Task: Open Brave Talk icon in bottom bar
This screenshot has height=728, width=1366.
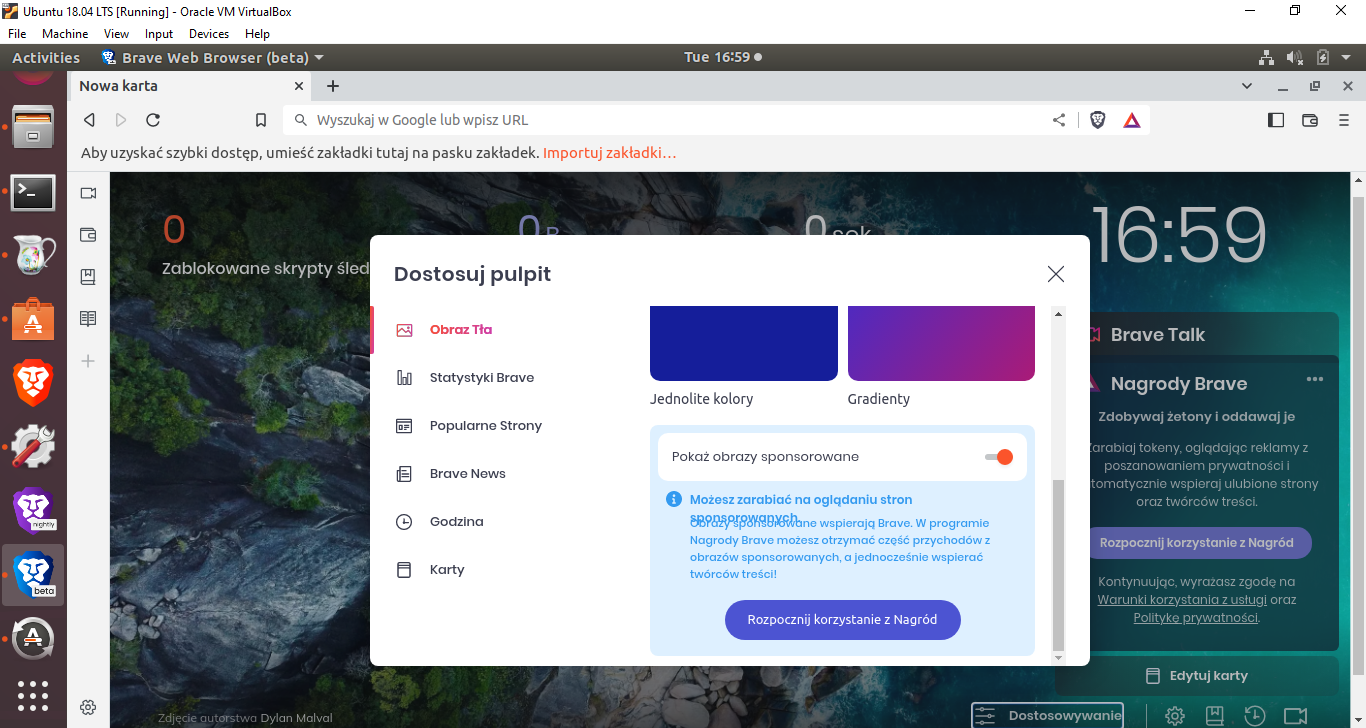Action: coord(1296,716)
